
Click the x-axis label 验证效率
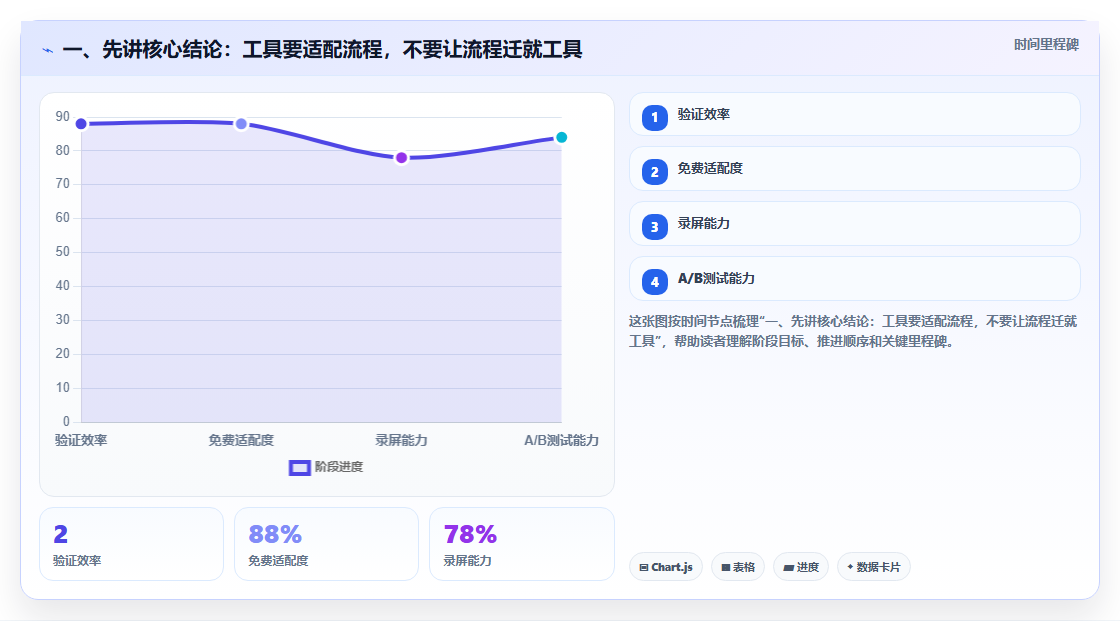tap(81, 440)
